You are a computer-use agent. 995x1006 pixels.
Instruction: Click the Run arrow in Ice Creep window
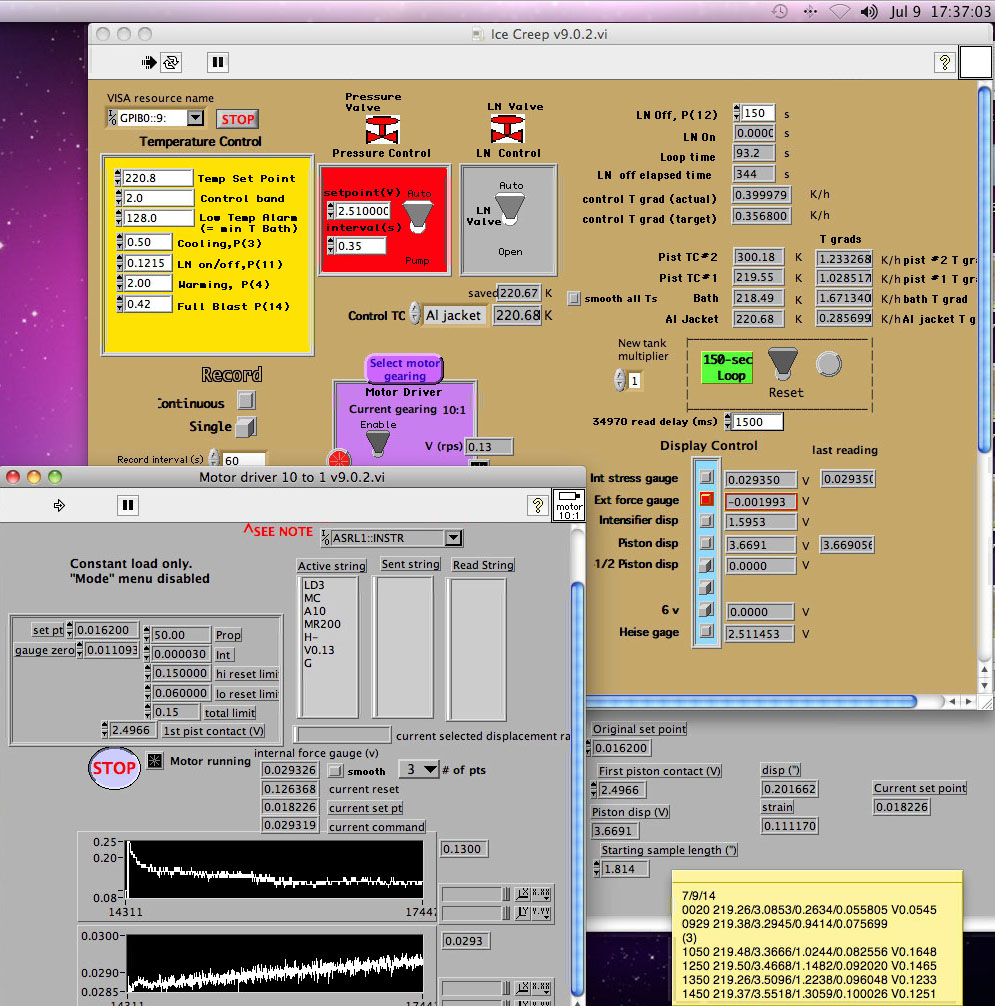(150, 62)
